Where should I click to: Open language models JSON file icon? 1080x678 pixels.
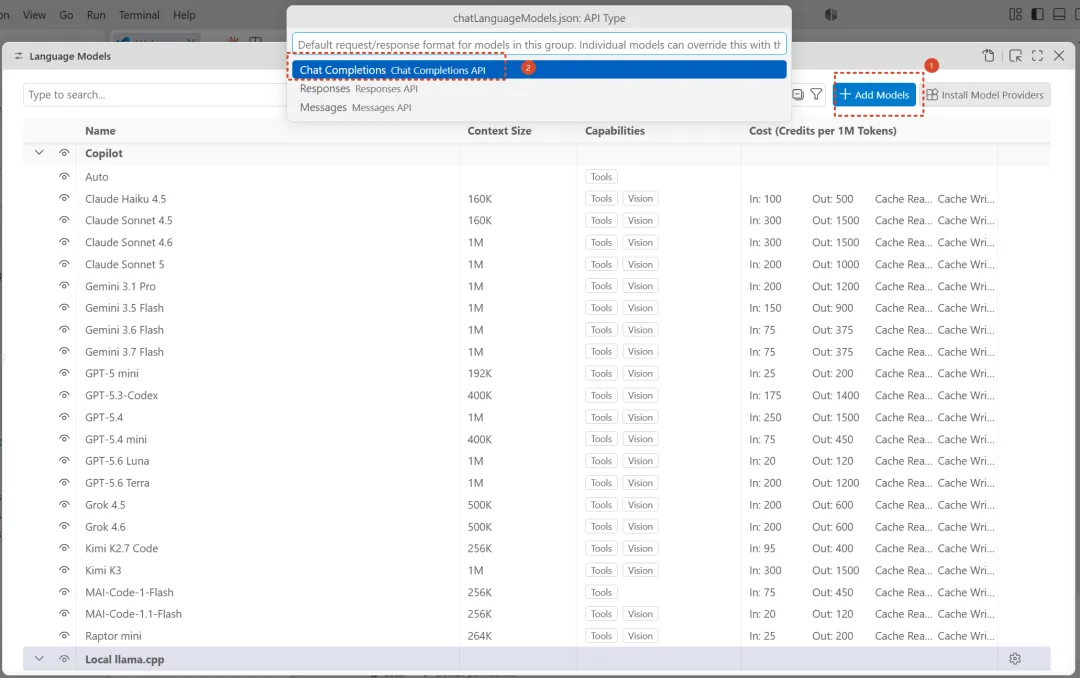(988, 56)
